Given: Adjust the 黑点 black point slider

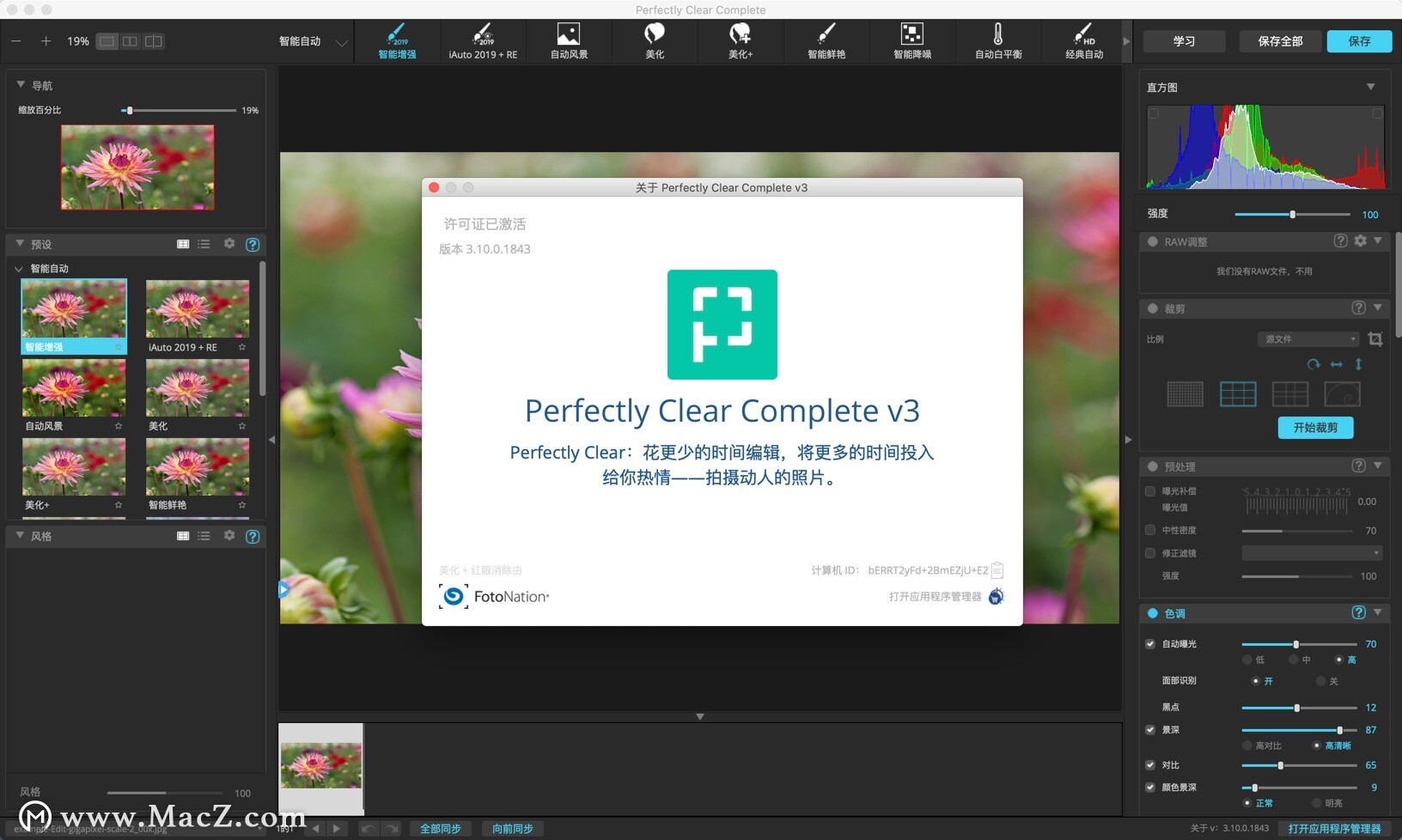Looking at the screenshot, I should click(1299, 708).
